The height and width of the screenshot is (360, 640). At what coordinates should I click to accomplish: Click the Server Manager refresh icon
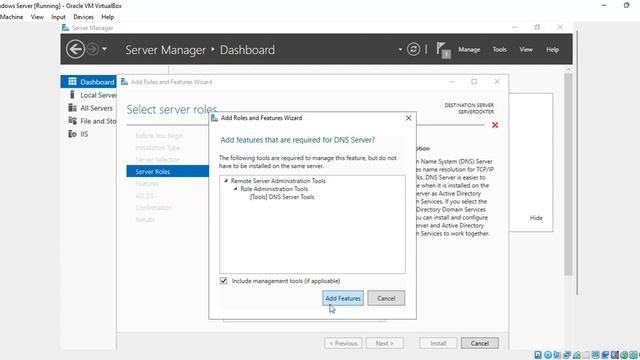click(x=413, y=49)
